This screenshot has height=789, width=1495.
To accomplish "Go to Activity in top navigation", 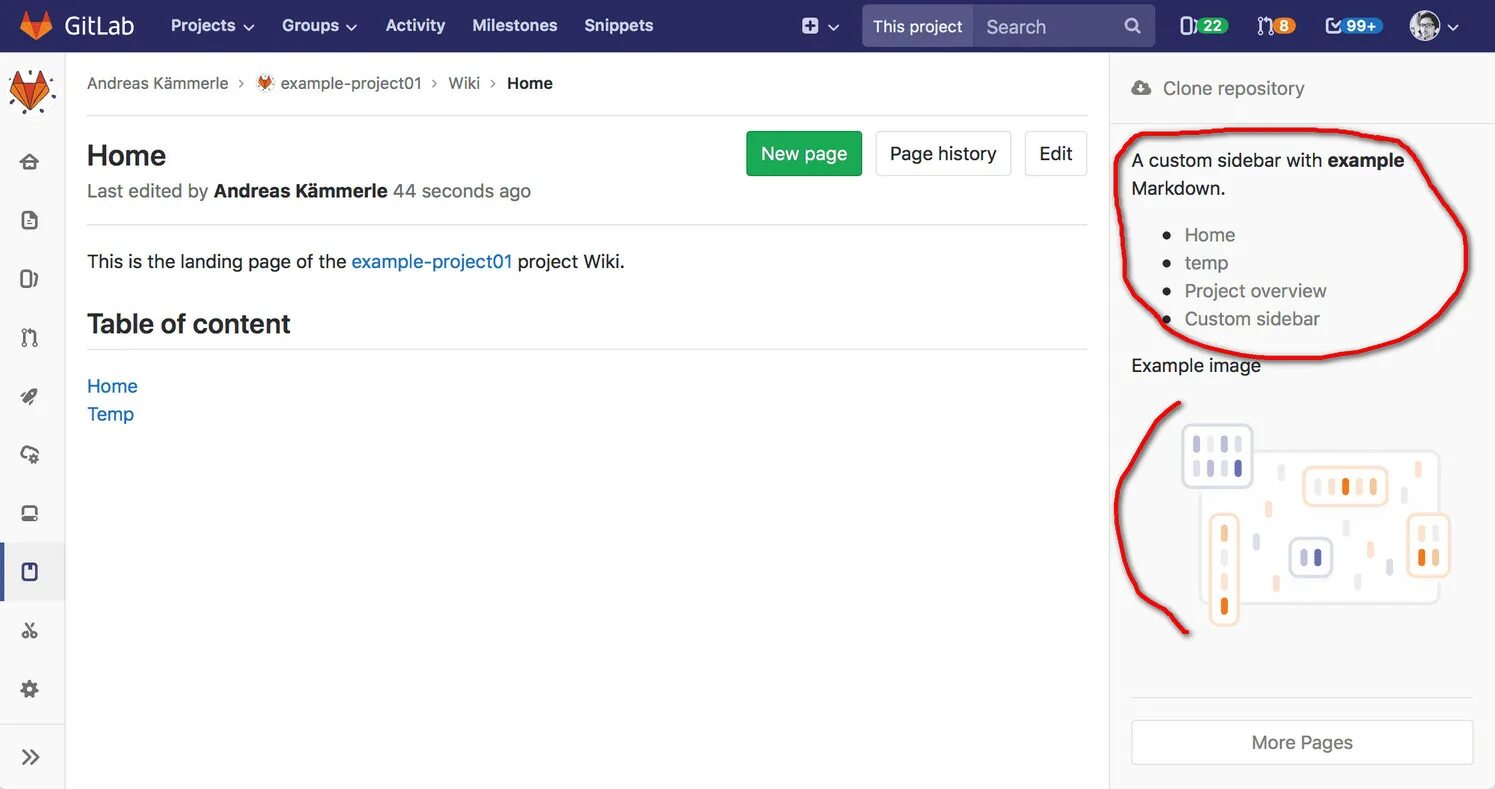I will tap(415, 26).
